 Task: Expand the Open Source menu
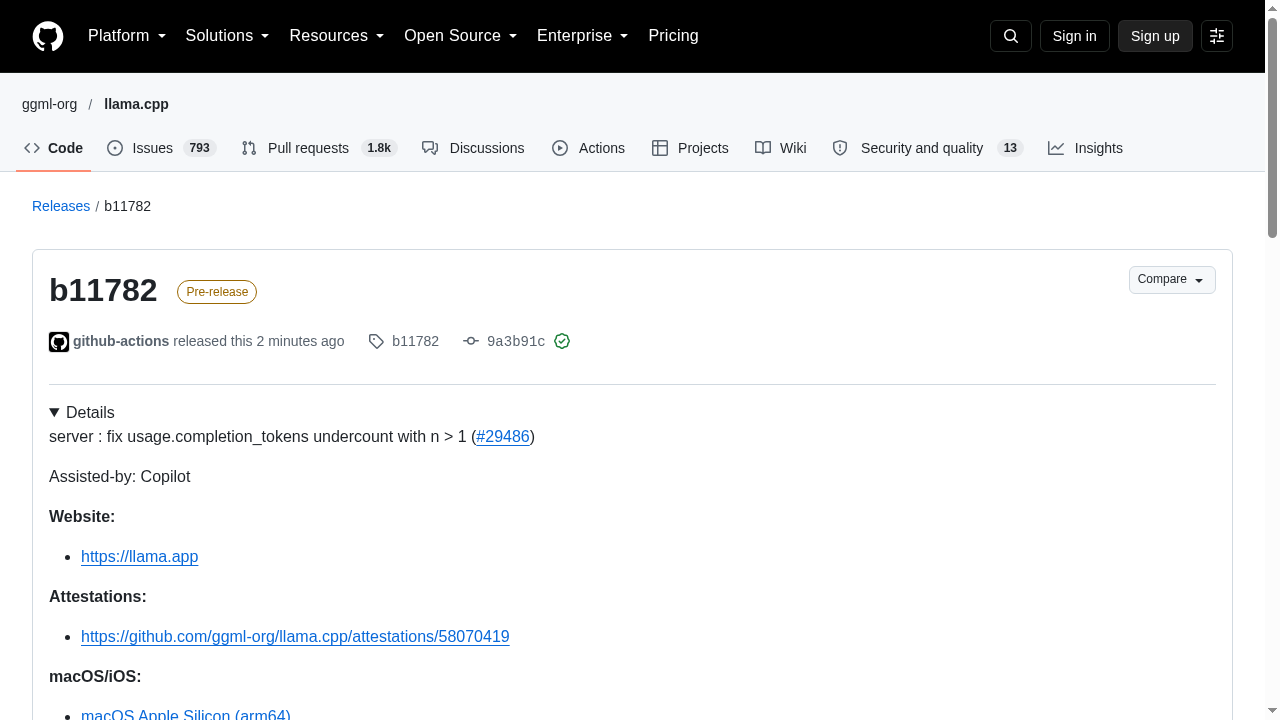click(x=461, y=36)
